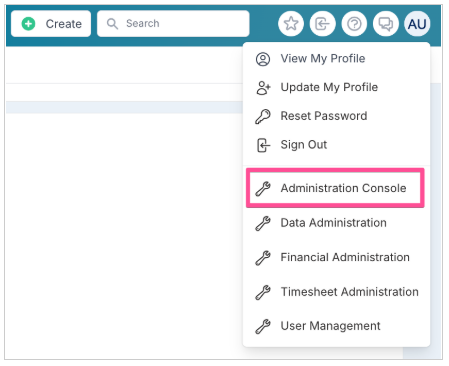Focus the Search input field
Viewport: 449px width, 366px height.
[173, 24]
